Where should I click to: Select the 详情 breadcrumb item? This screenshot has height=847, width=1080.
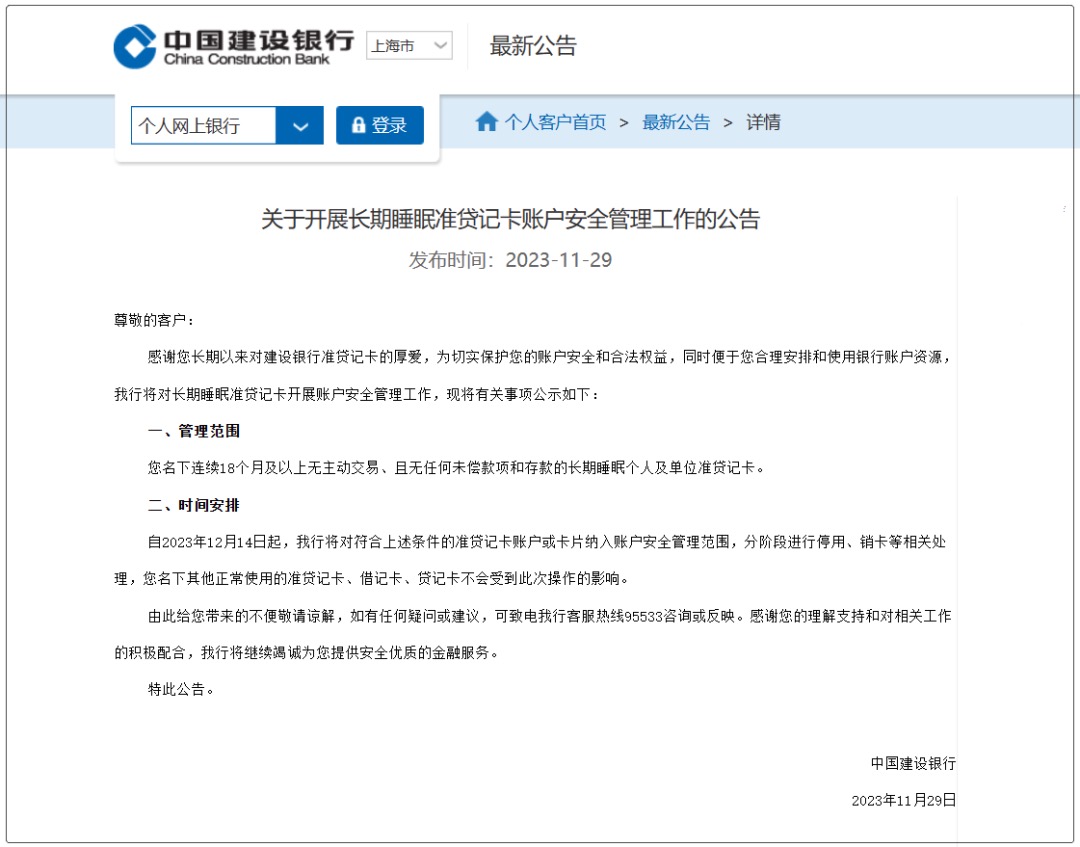tap(763, 121)
